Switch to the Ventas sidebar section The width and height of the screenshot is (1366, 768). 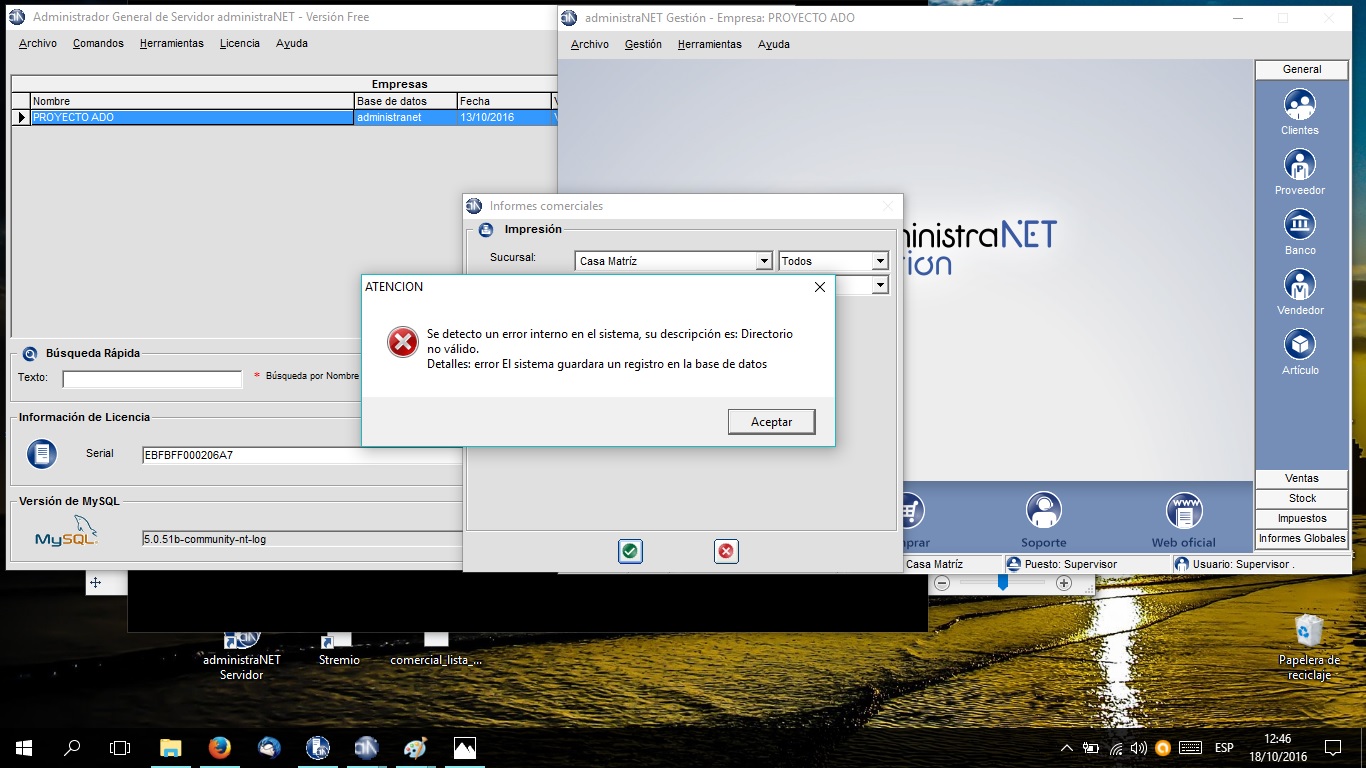click(x=1302, y=478)
